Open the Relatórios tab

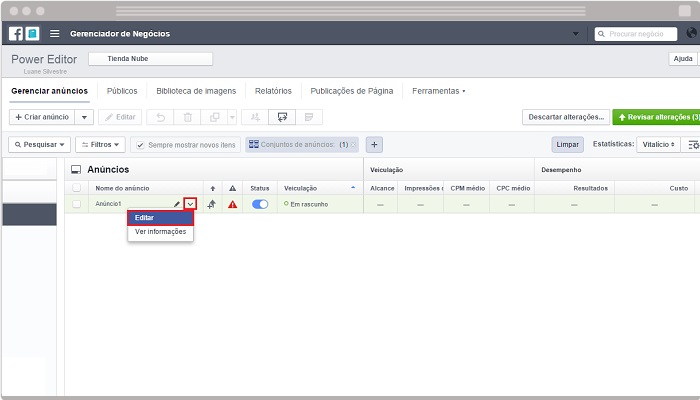pyautogui.click(x=273, y=91)
